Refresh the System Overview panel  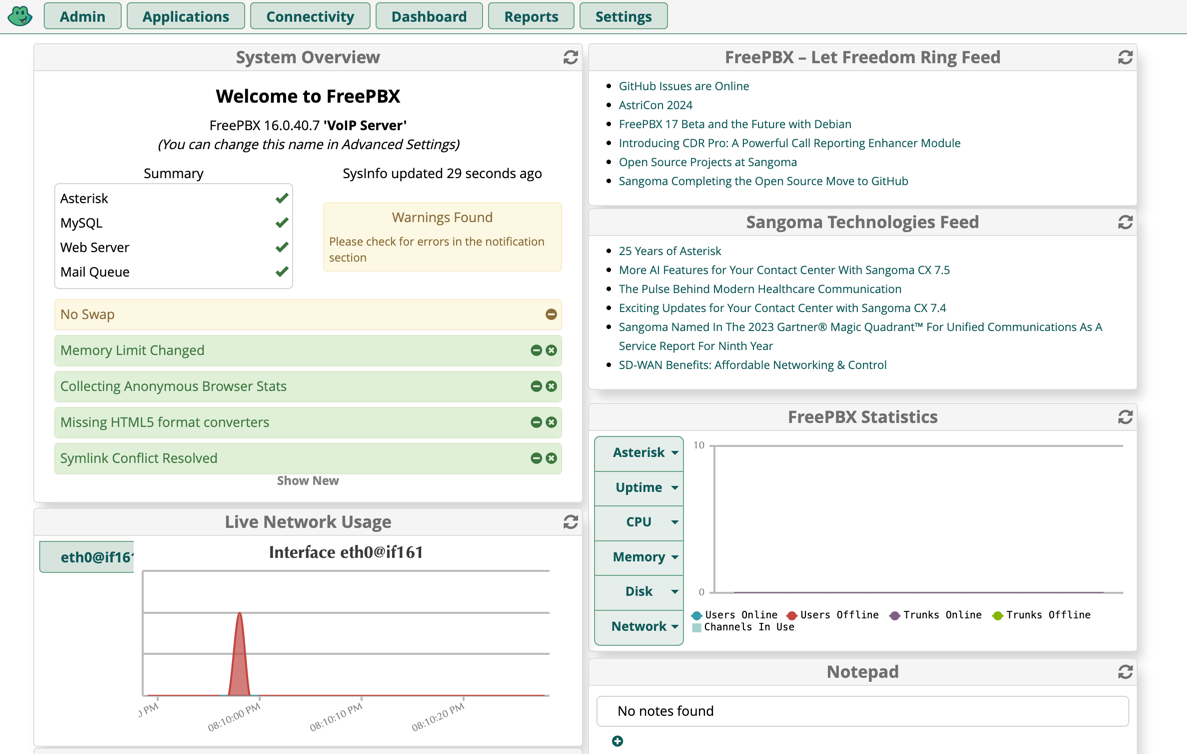click(571, 58)
